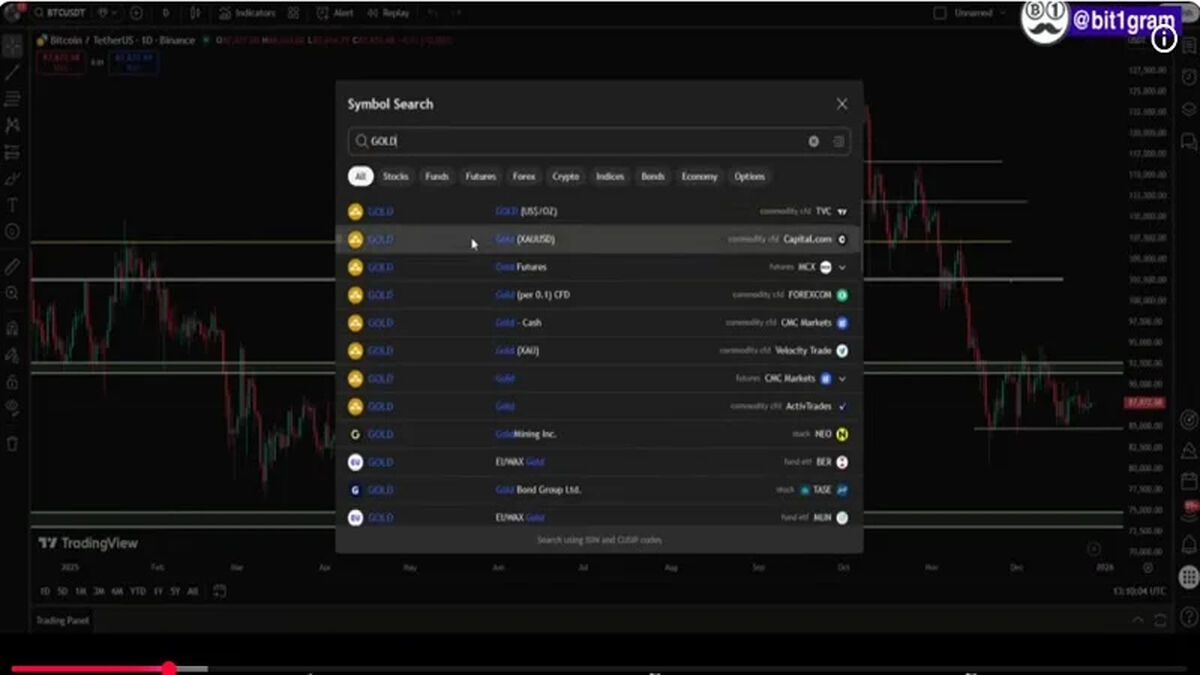Image resolution: width=1200 pixels, height=675 pixels.
Task: Expand the CMC Markets futures Gold chevron
Action: 842,379
